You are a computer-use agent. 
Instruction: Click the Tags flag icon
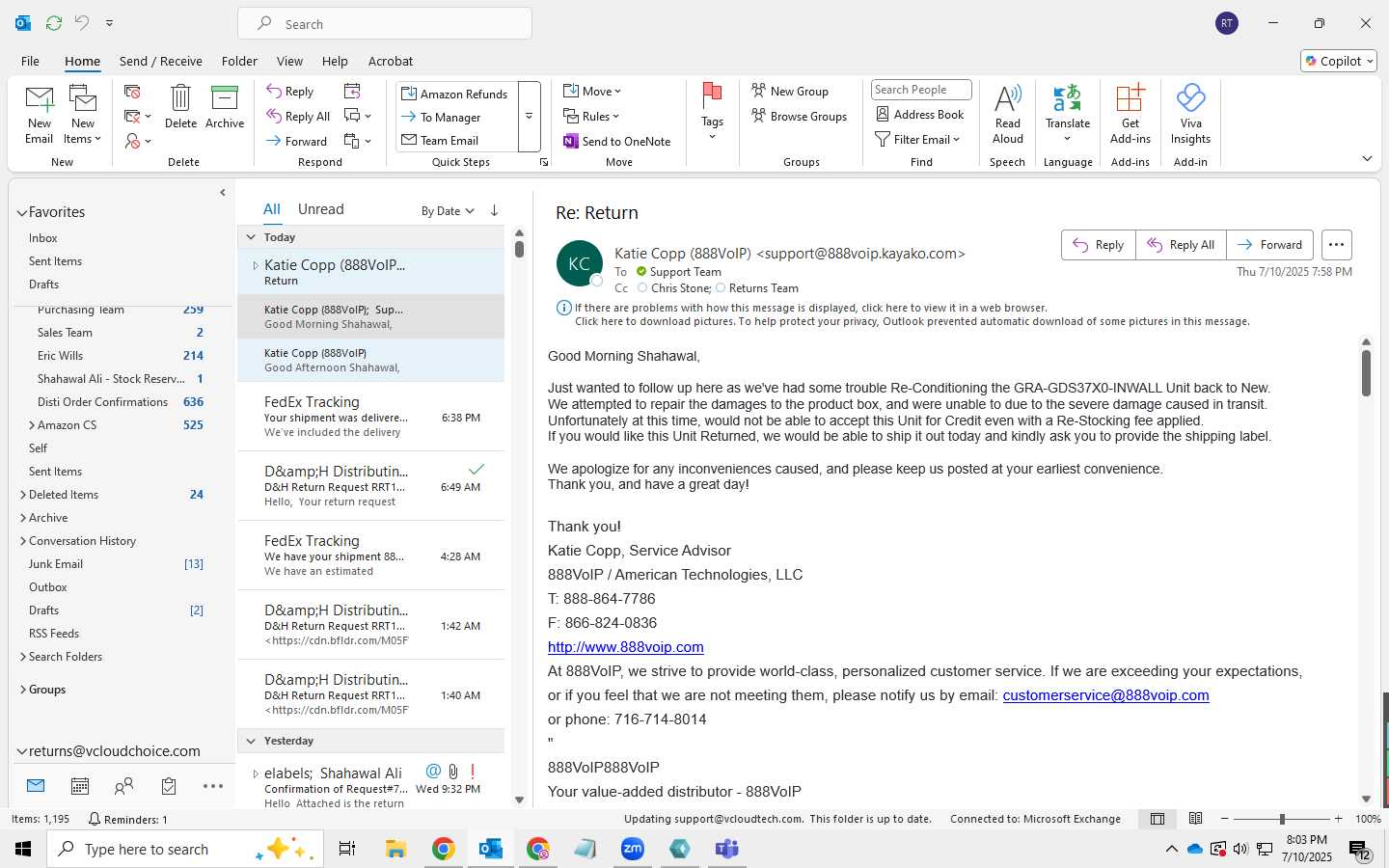[x=712, y=97]
